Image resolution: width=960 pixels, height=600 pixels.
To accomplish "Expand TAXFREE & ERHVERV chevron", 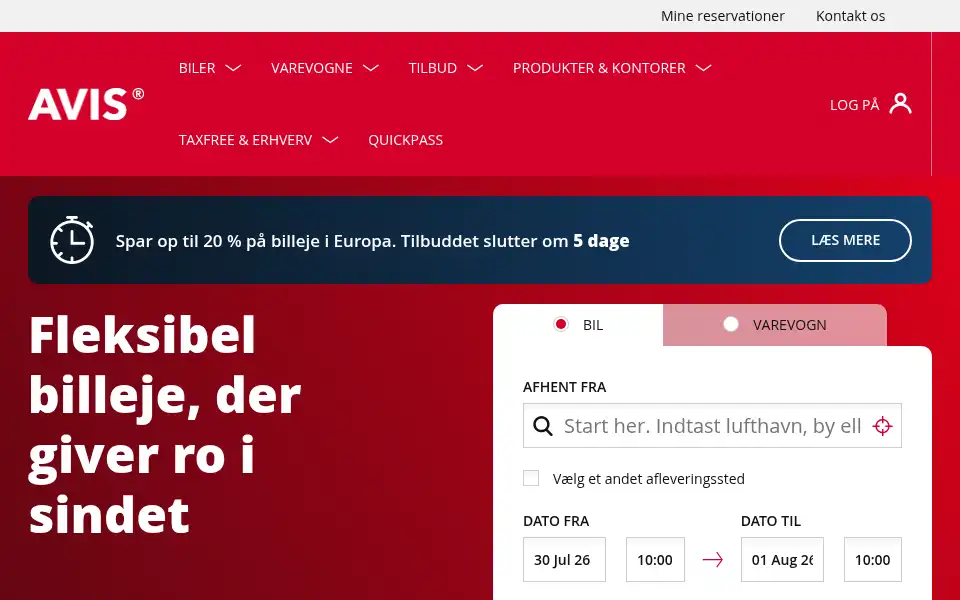I will point(330,140).
